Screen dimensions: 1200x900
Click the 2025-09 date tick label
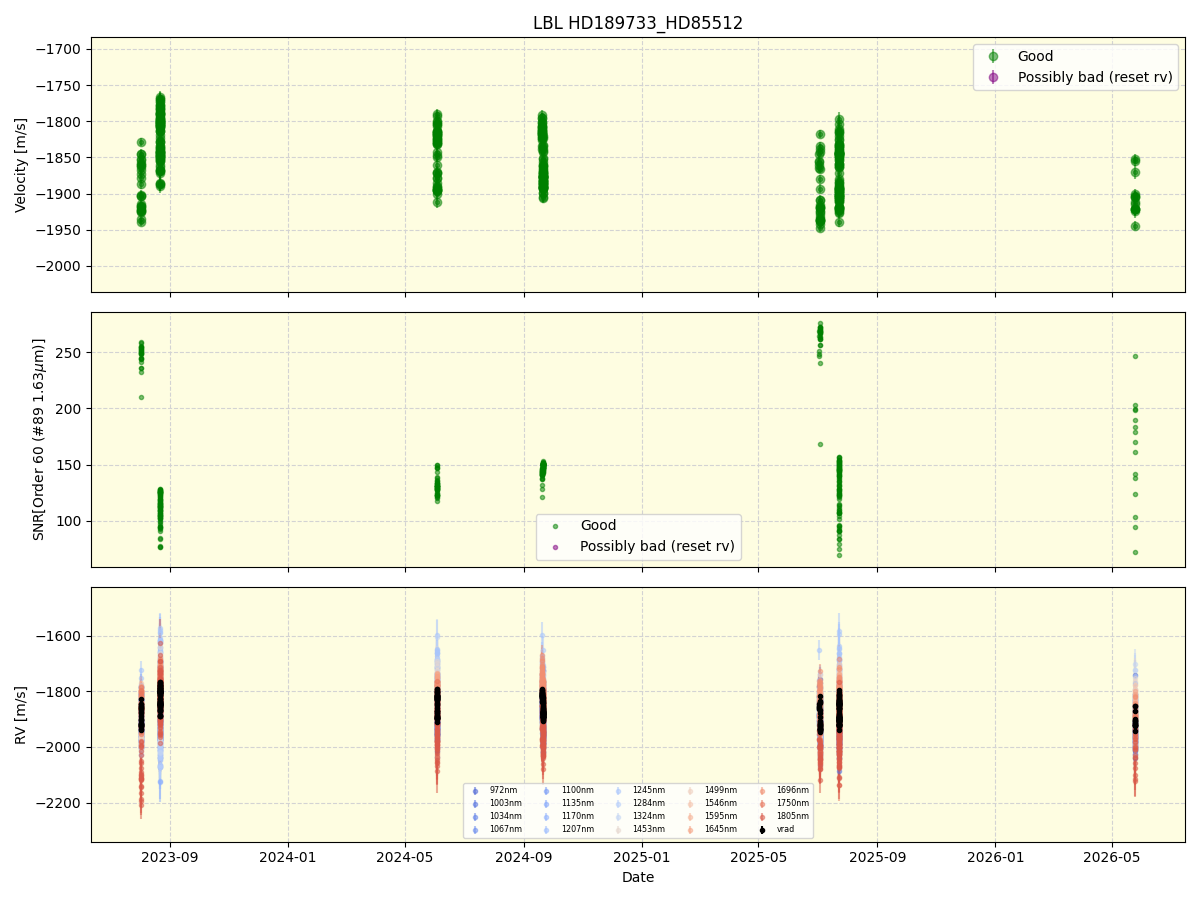point(877,857)
